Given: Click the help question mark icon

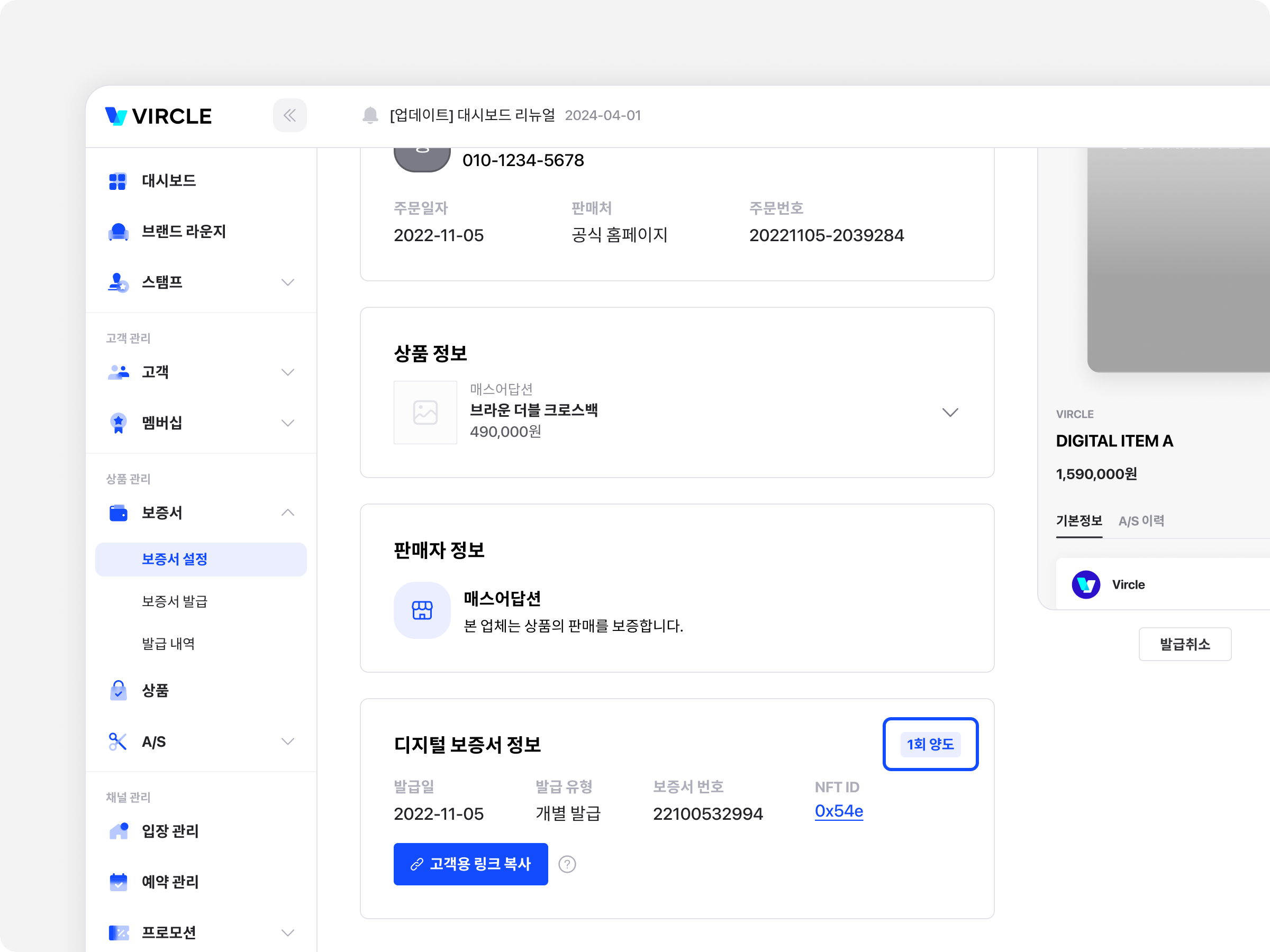Looking at the screenshot, I should (567, 864).
